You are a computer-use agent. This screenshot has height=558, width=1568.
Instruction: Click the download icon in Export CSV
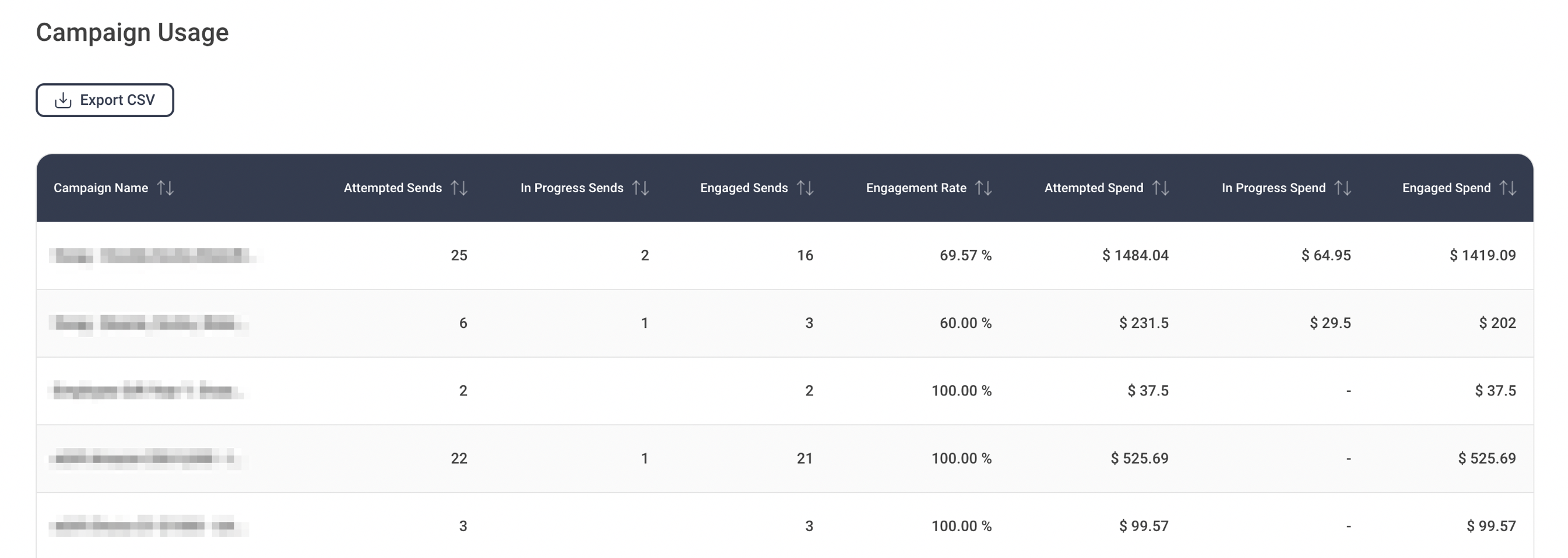click(x=64, y=100)
